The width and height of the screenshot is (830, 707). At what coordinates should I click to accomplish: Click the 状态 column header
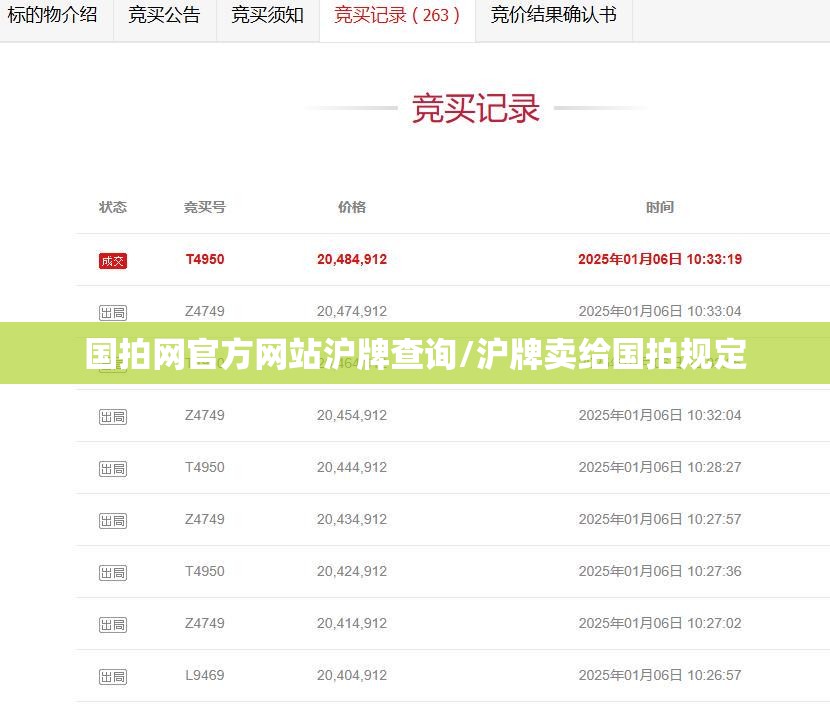pyautogui.click(x=113, y=207)
